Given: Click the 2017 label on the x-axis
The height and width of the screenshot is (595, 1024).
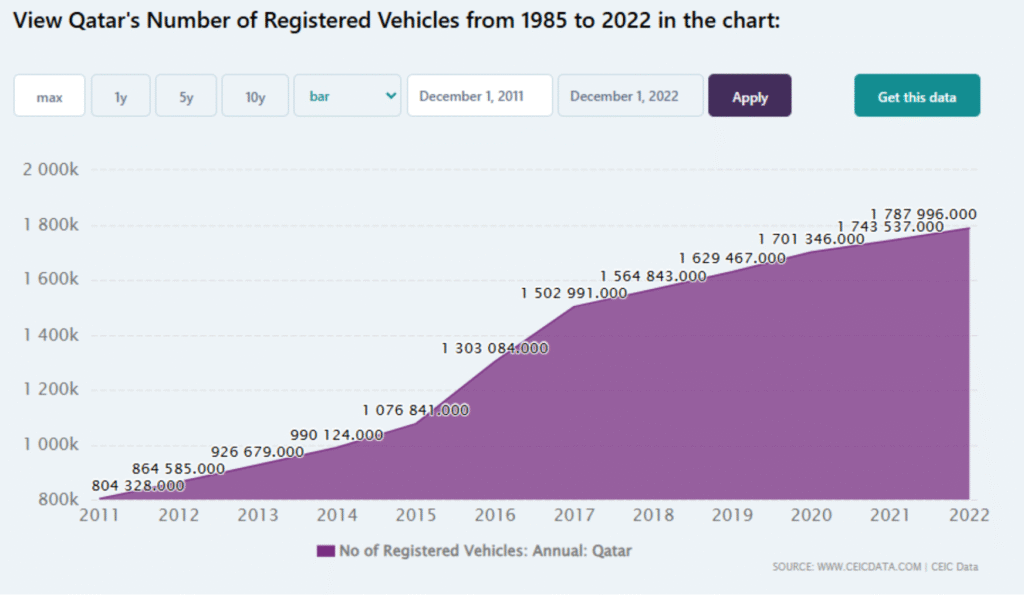Looking at the screenshot, I should pyautogui.click(x=575, y=515).
